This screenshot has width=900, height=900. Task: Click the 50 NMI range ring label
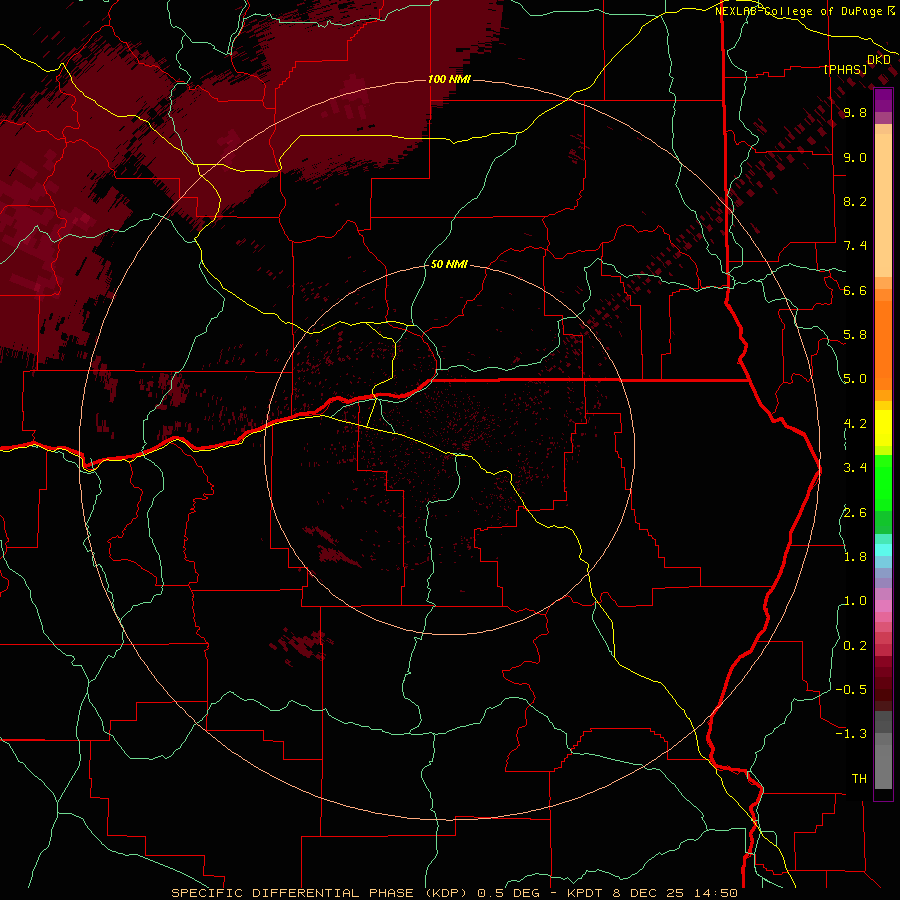449,264
